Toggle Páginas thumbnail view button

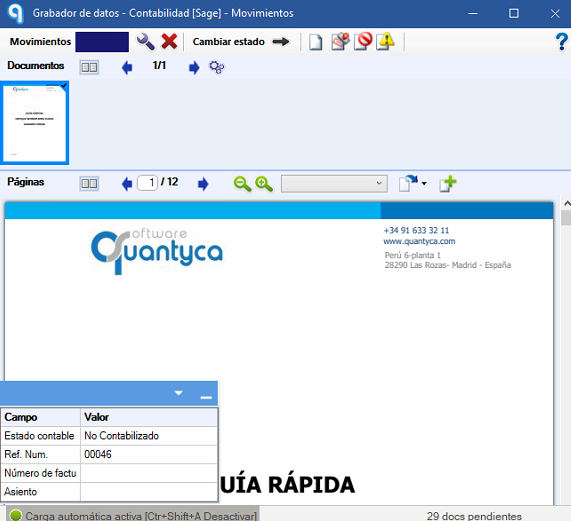pos(89,183)
